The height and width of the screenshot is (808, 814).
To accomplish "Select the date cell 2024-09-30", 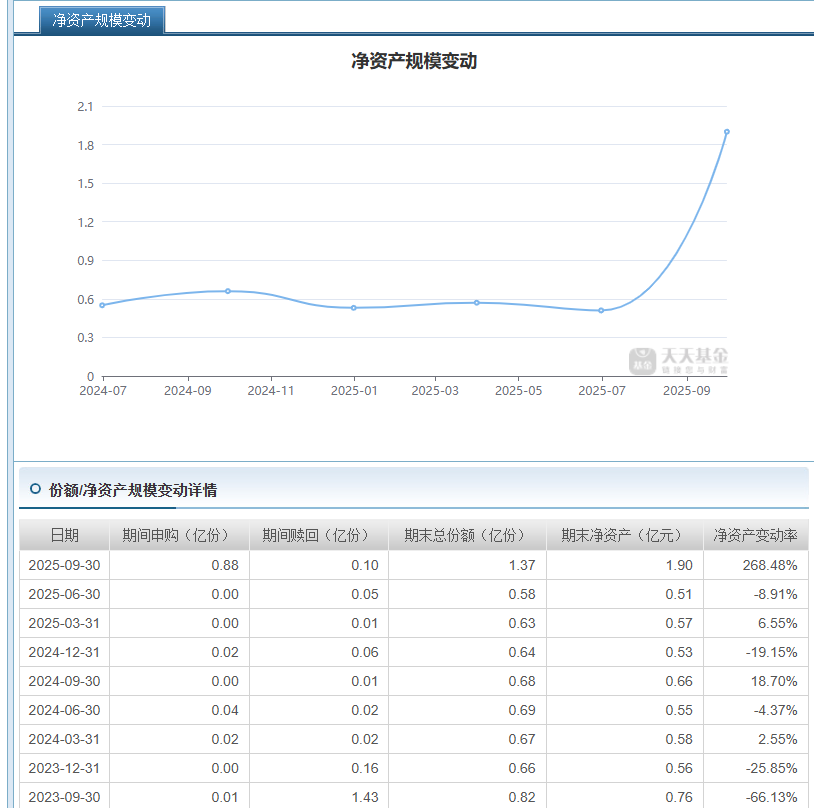I will [x=64, y=681].
